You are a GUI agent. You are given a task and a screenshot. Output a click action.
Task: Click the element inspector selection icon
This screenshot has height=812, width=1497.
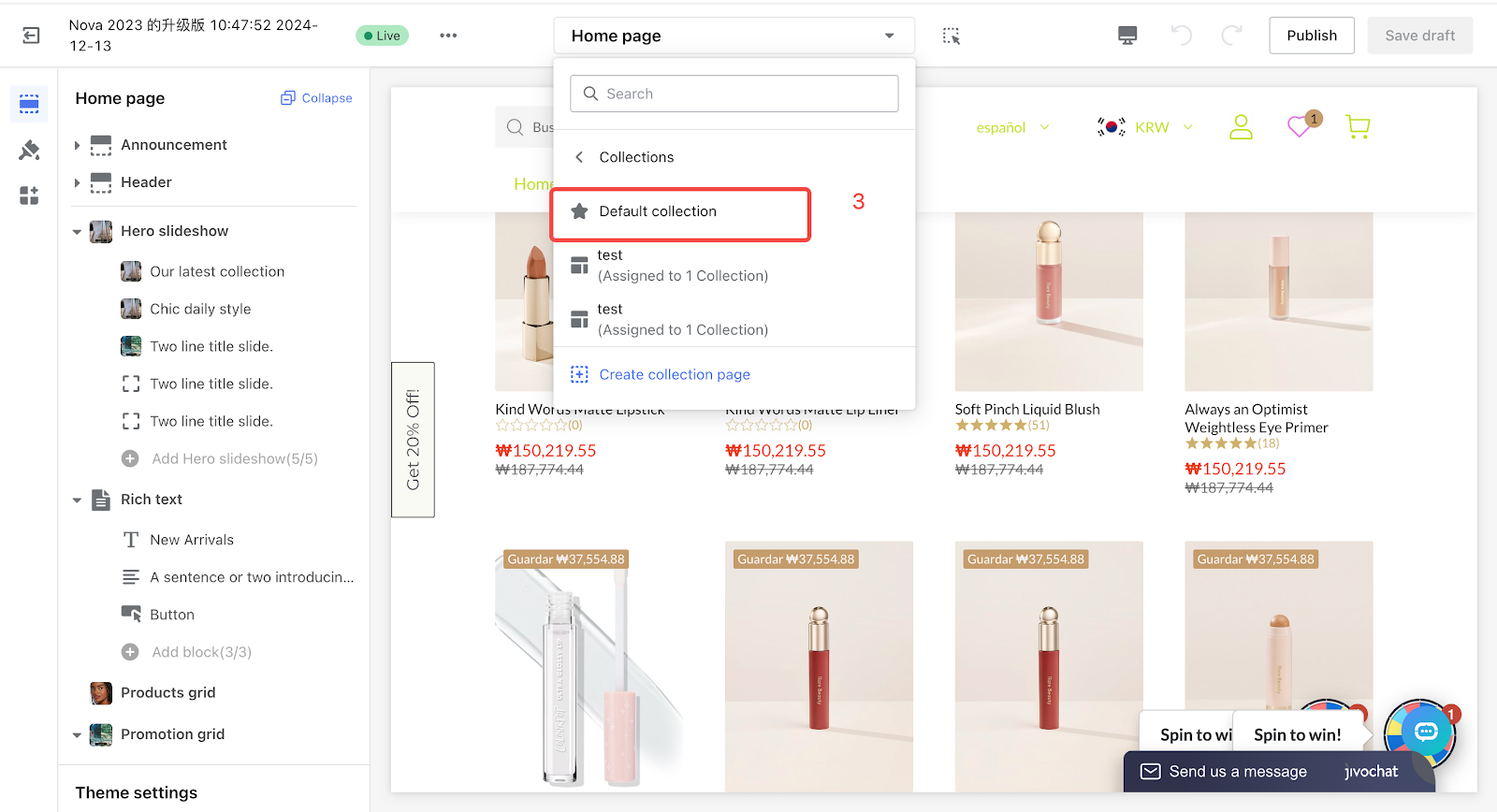(952, 36)
